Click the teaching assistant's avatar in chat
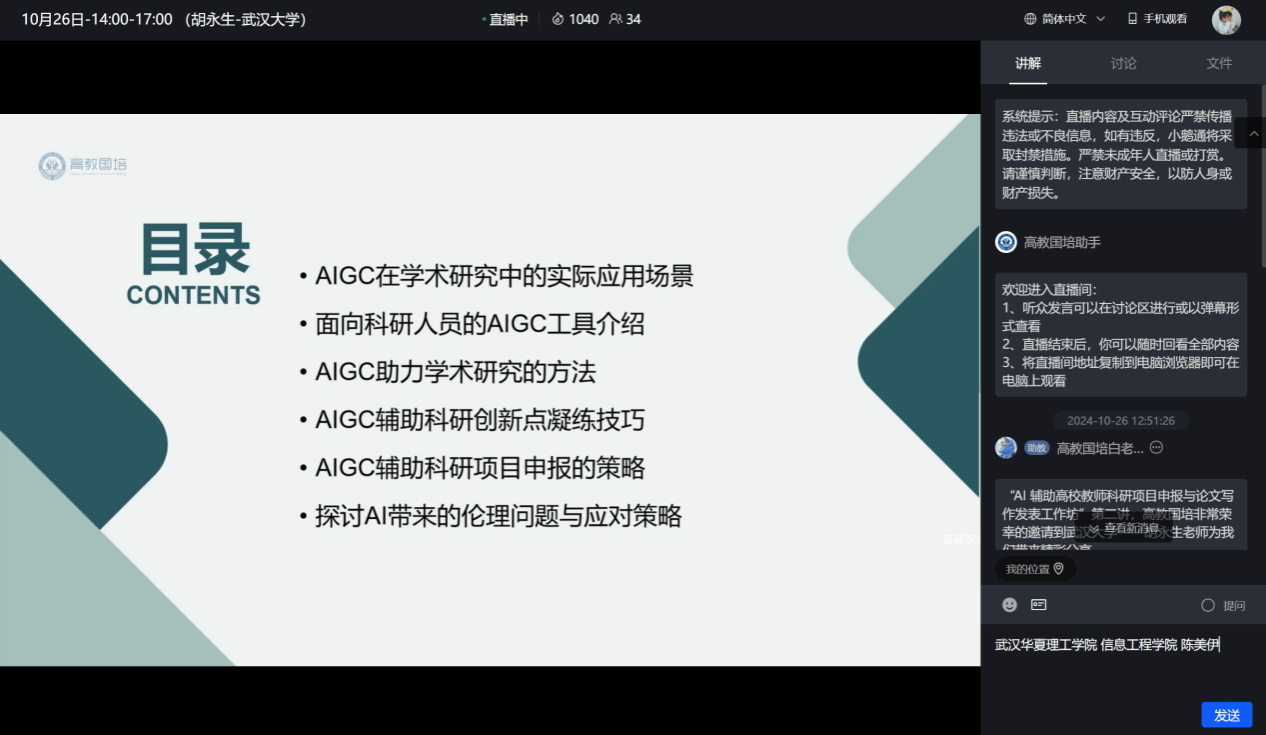 [1006, 448]
